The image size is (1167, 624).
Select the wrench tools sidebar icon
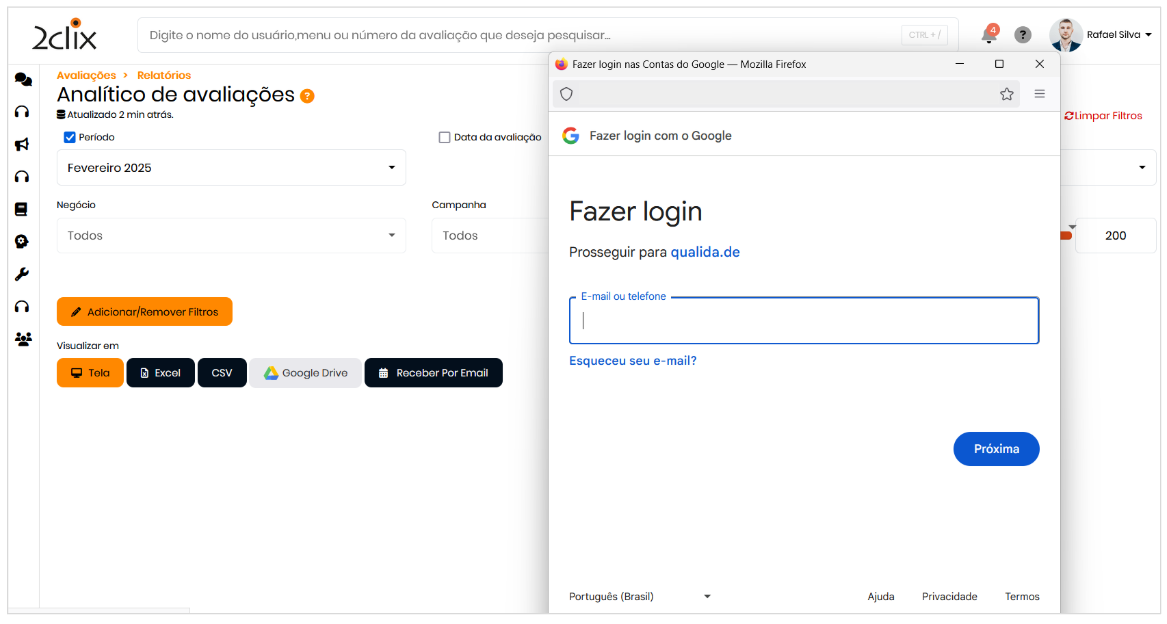coord(22,274)
